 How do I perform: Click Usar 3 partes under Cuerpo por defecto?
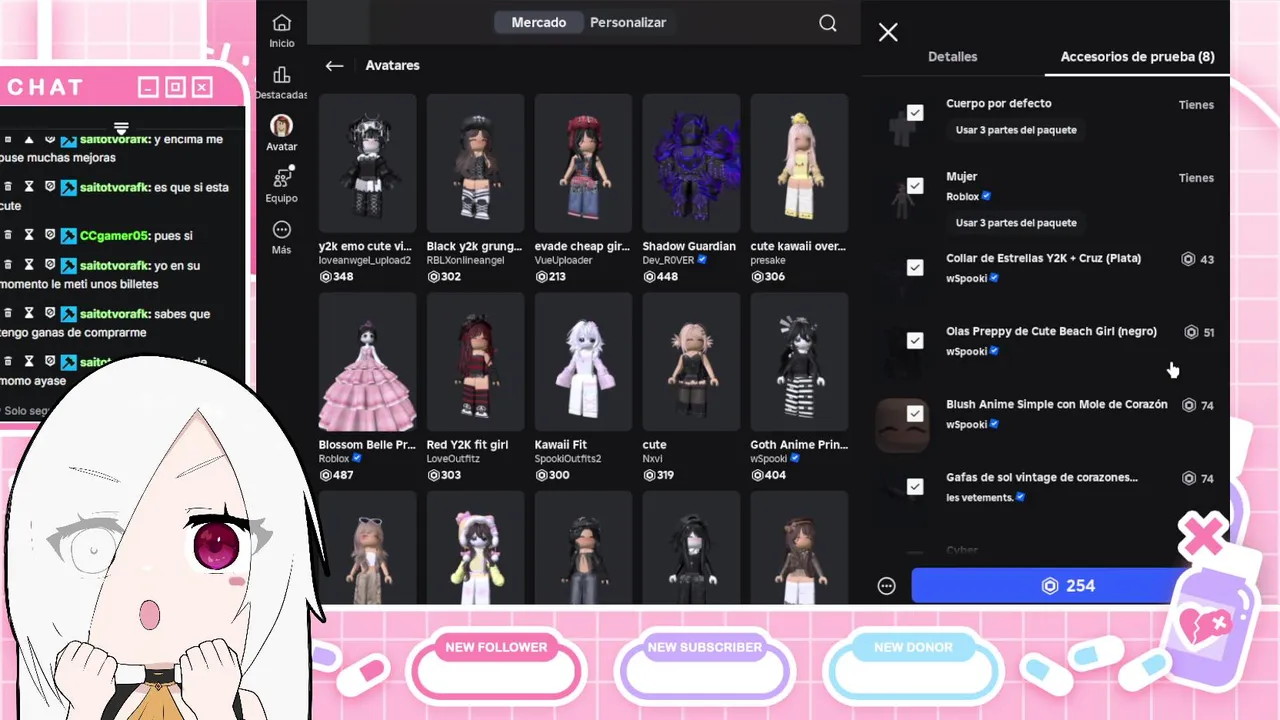point(1016,130)
